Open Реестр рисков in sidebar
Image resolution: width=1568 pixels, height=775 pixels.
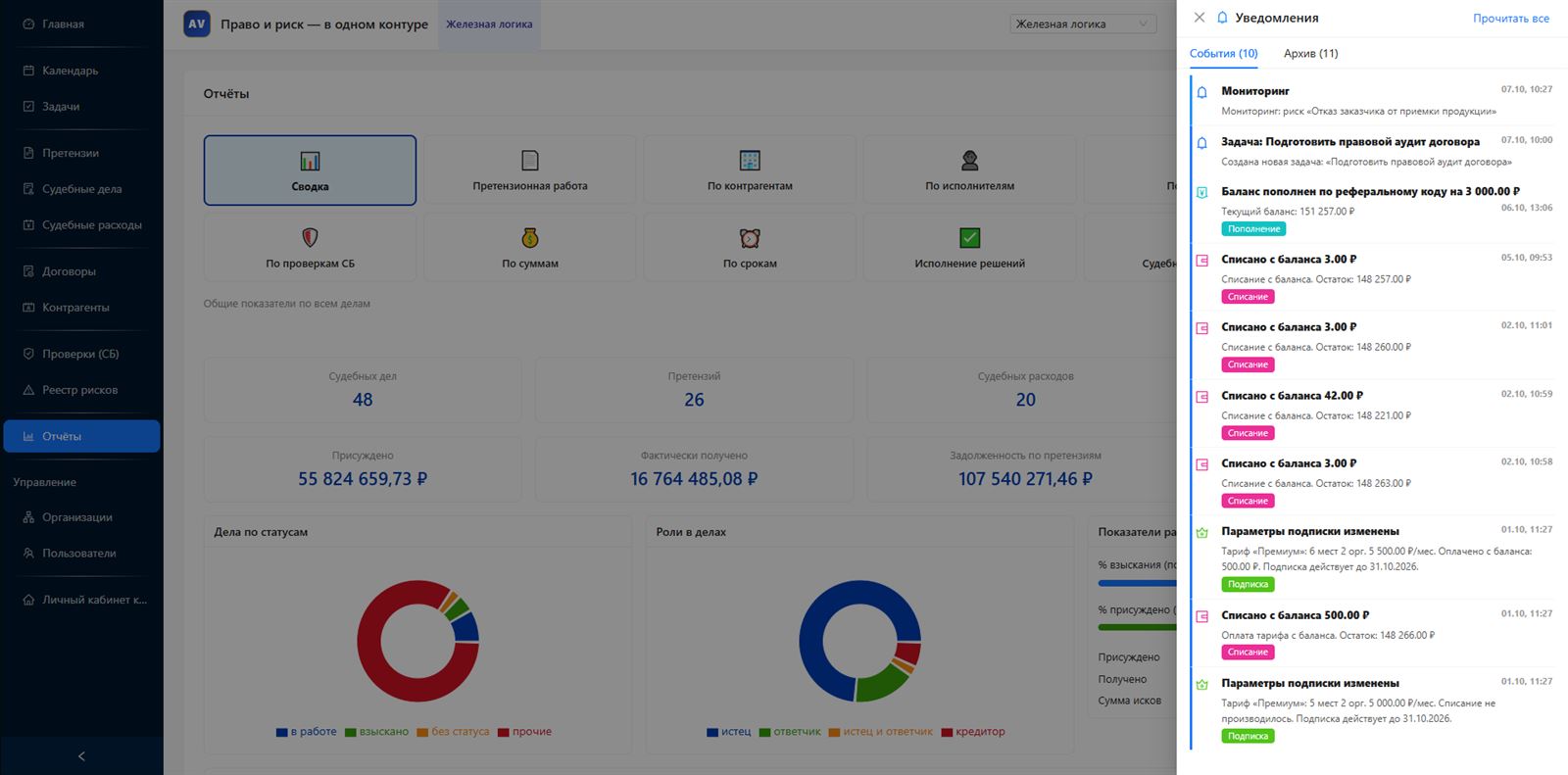(81, 390)
